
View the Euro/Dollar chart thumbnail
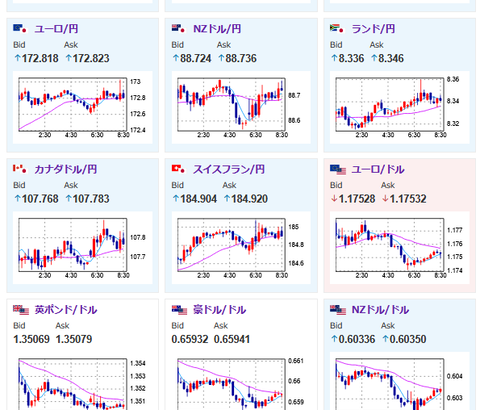[400, 248]
